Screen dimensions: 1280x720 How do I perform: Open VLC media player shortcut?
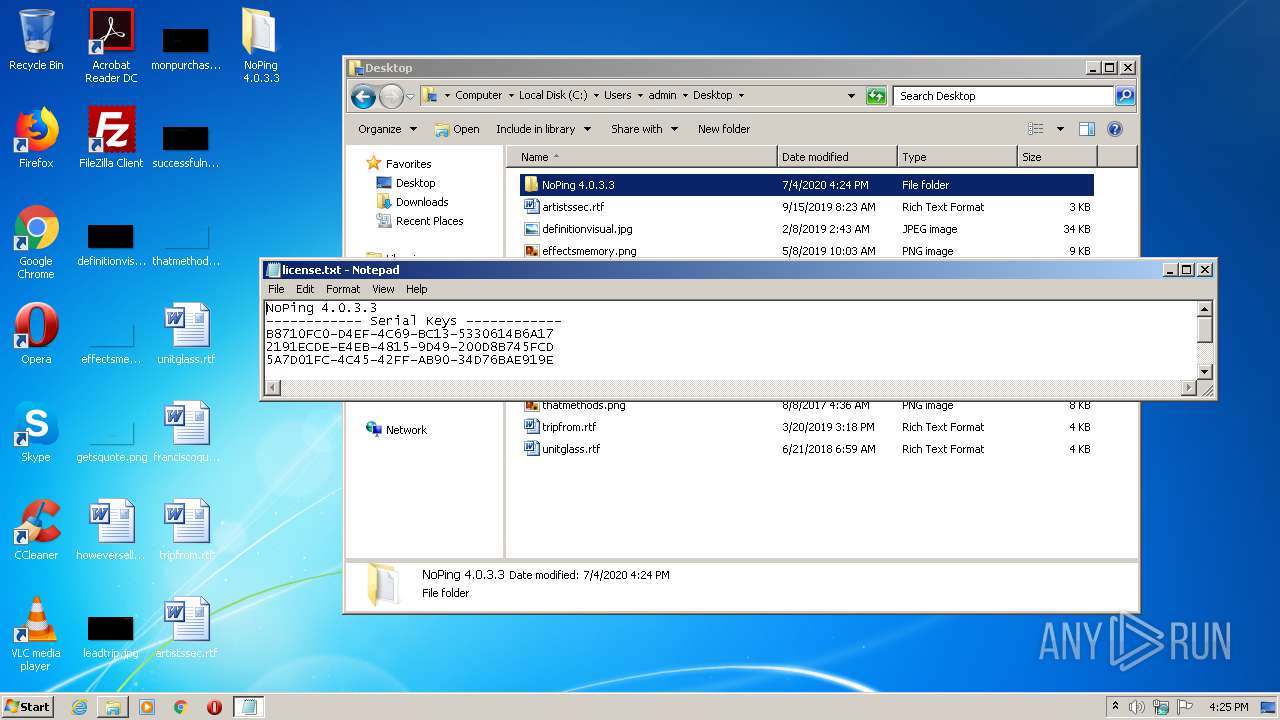[36, 634]
